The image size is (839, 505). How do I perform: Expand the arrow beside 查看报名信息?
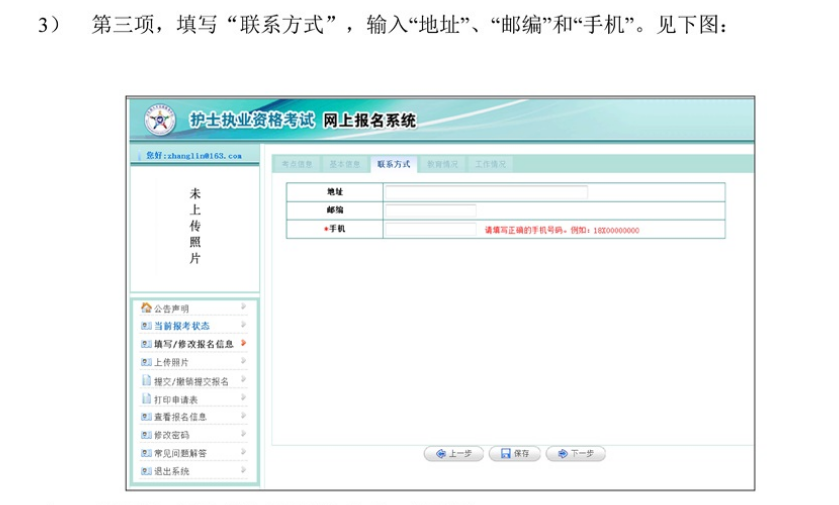tap(243, 417)
